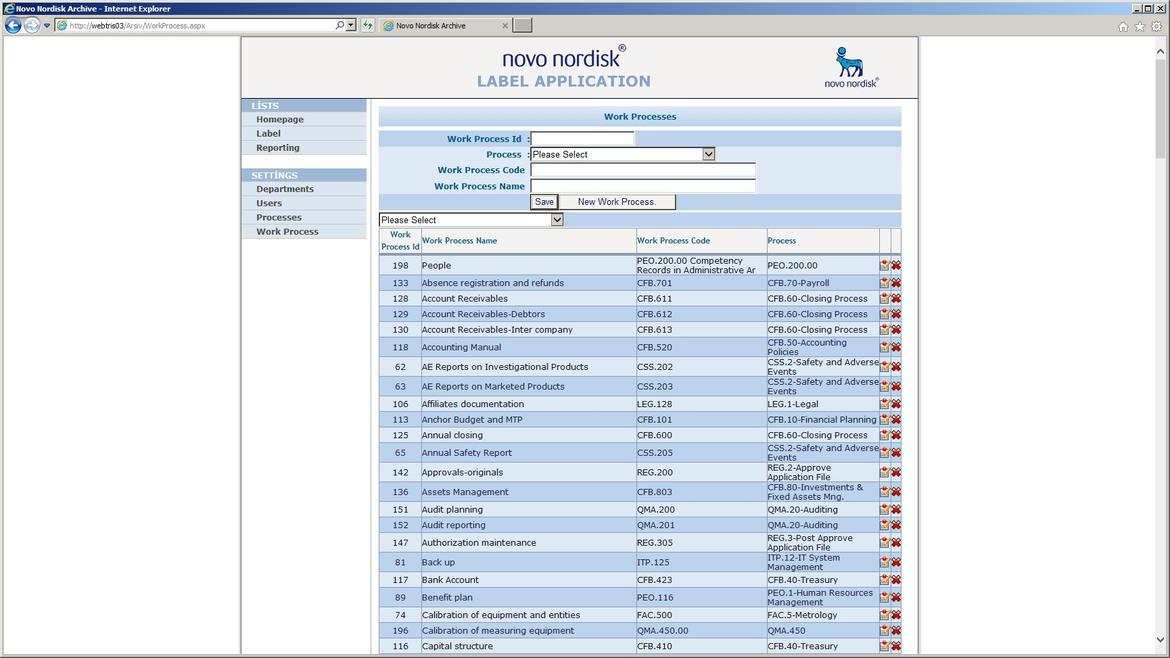Open the Departments settings item
This screenshot has height=658, width=1170.
pos(285,189)
